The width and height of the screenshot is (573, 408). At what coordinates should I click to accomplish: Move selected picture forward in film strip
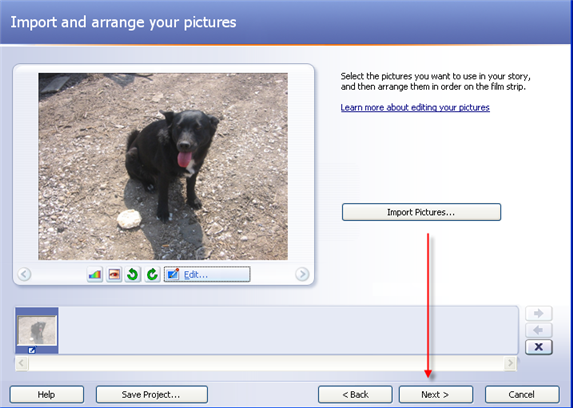point(539,313)
